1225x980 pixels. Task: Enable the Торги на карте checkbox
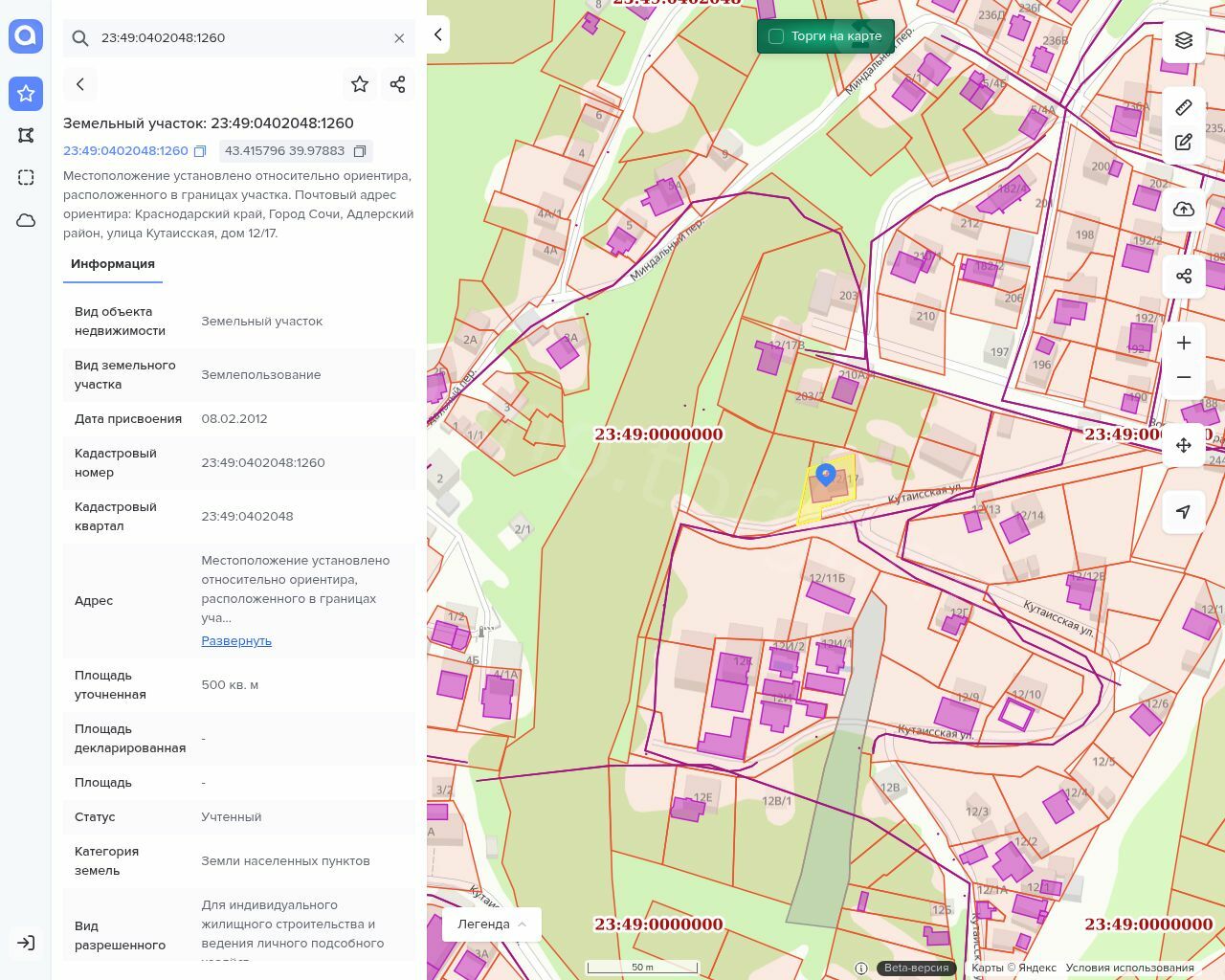(776, 36)
